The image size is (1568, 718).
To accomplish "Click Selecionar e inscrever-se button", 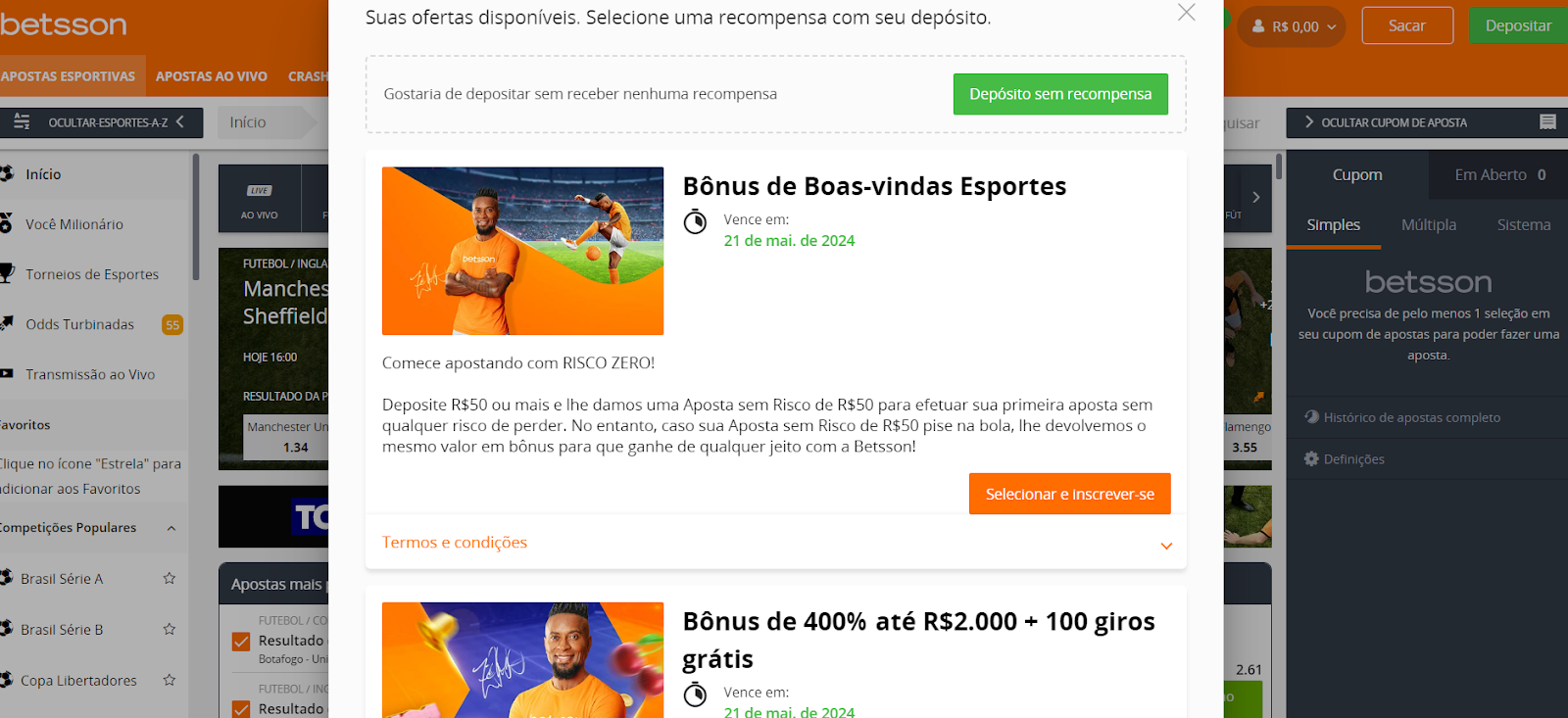I will [x=1069, y=494].
